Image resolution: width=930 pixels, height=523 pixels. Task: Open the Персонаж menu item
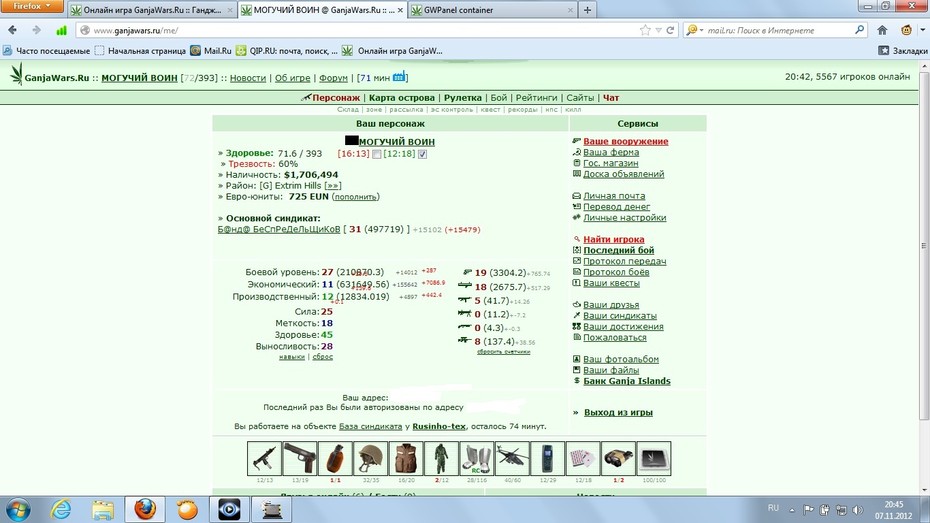click(x=336, y=98)
